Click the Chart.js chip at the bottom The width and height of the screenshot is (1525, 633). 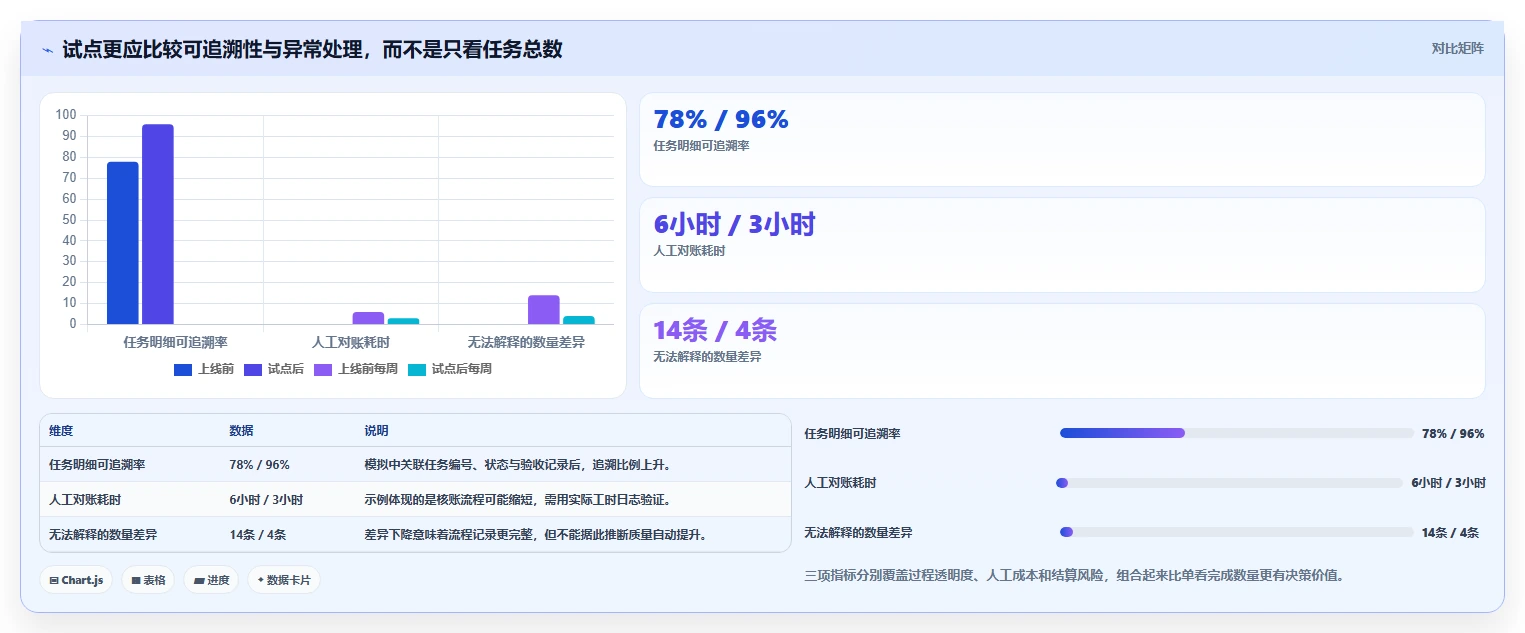pos(76,580)
